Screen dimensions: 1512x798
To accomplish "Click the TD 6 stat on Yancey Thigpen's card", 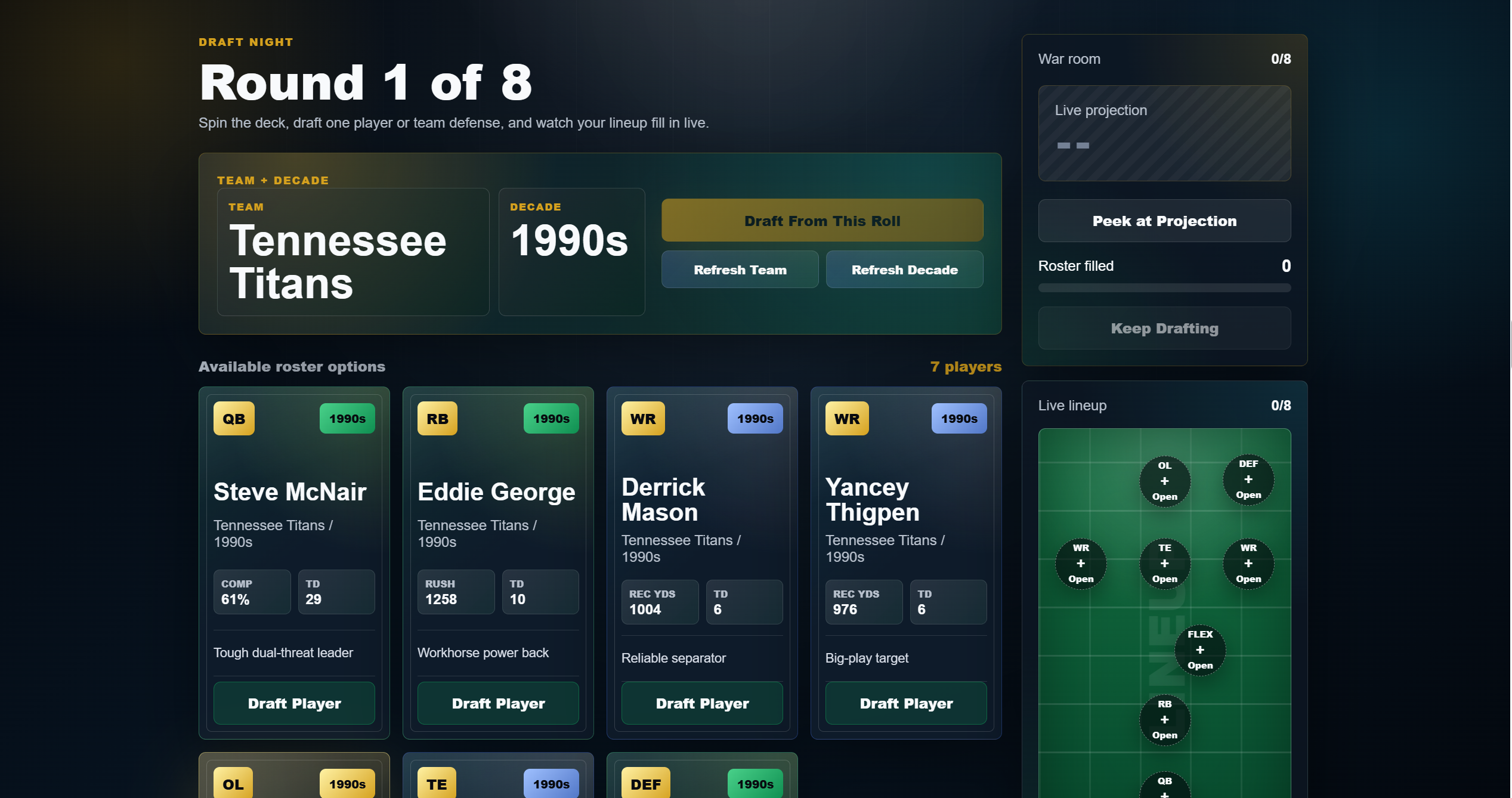I will pos(948,602).
